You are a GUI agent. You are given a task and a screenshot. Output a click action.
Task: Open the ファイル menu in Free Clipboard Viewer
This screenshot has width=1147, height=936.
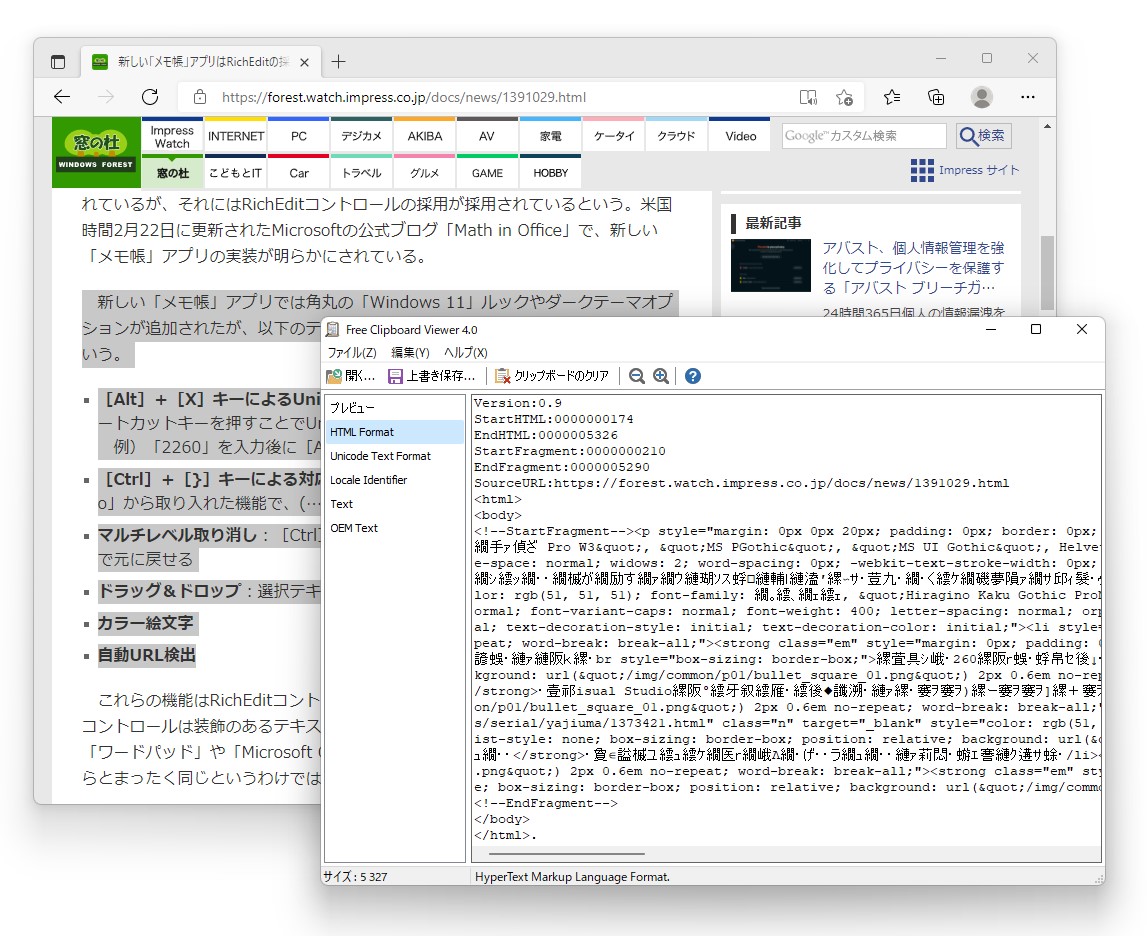352,351
